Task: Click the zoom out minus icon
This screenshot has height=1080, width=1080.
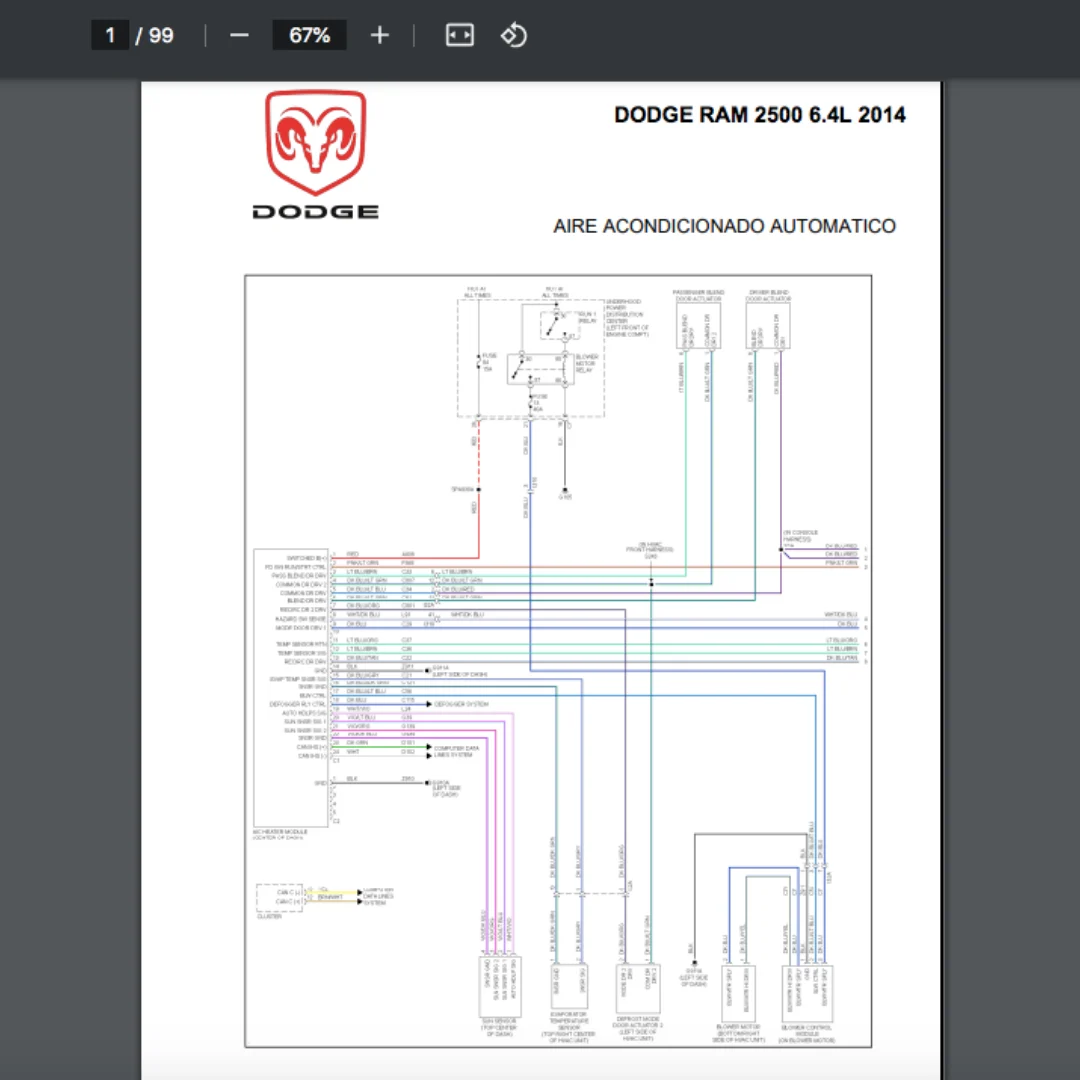Action: (239, 35)
